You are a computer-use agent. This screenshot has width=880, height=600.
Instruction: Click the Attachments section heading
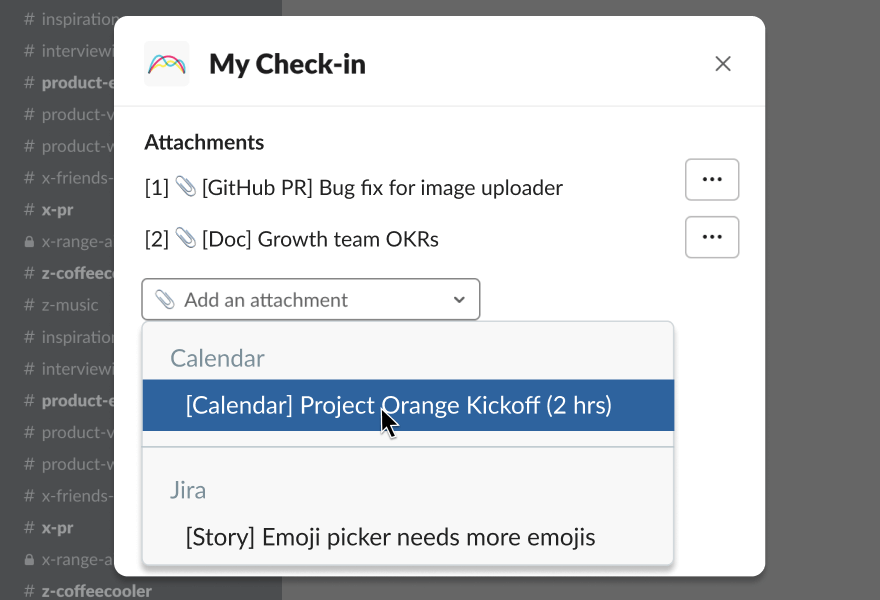click(x=204, y=142)
